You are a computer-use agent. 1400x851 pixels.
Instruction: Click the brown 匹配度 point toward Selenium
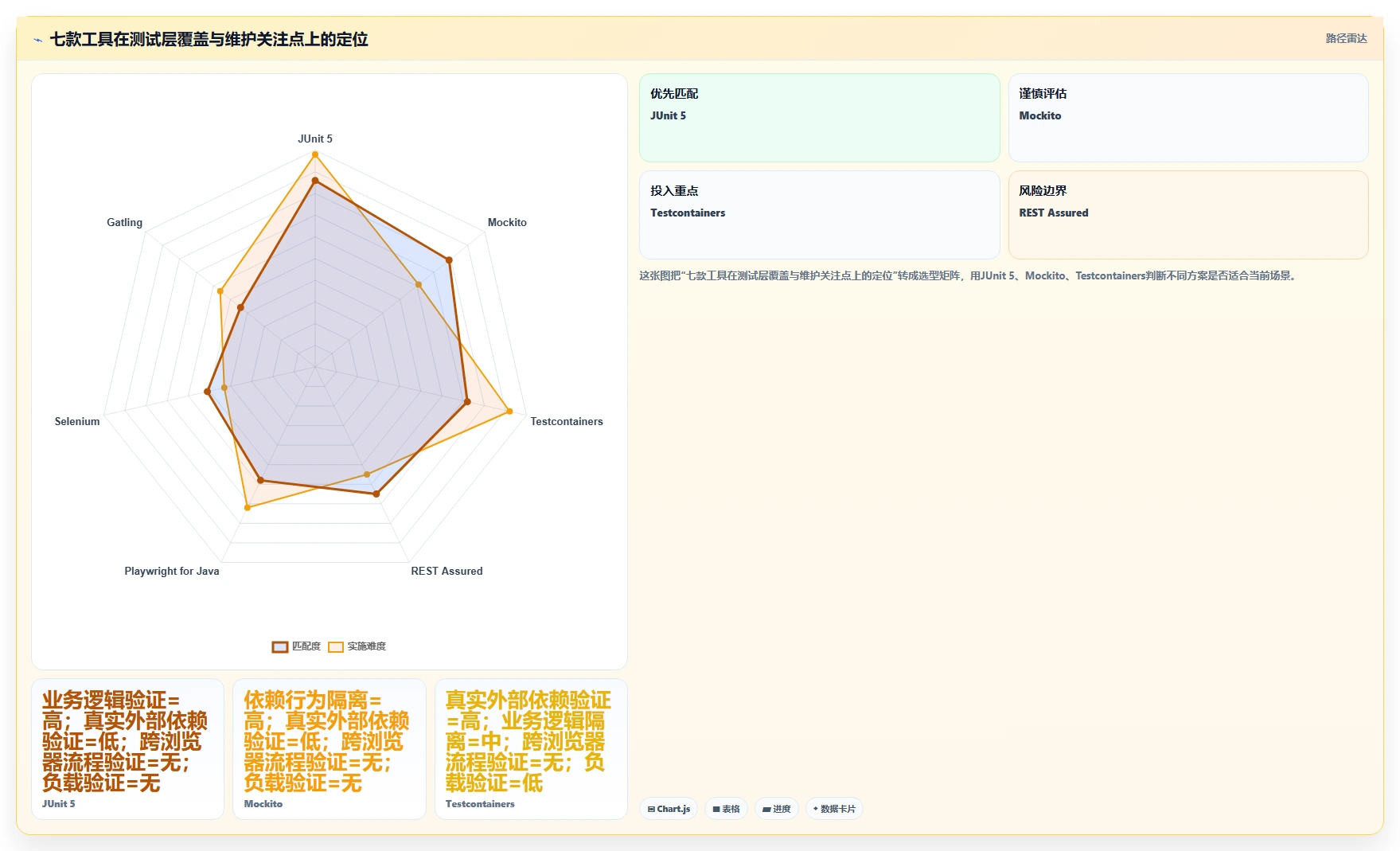coord(208,391)
